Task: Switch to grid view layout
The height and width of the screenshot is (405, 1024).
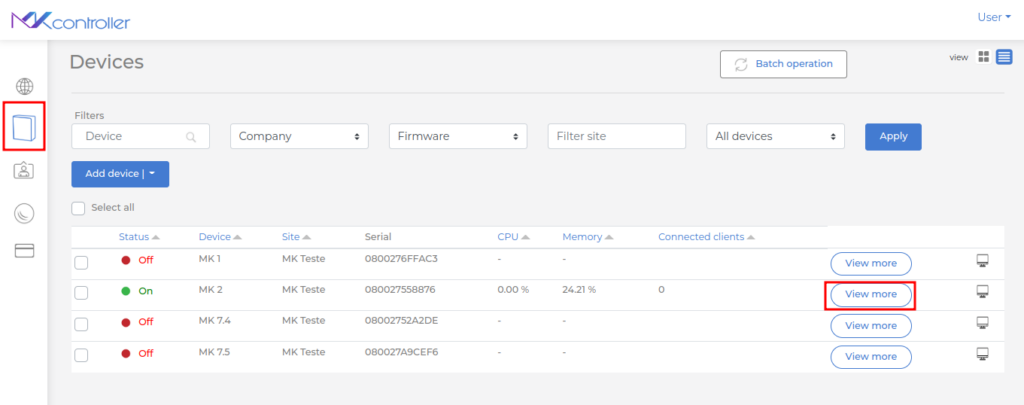Action: click(983, 58)
